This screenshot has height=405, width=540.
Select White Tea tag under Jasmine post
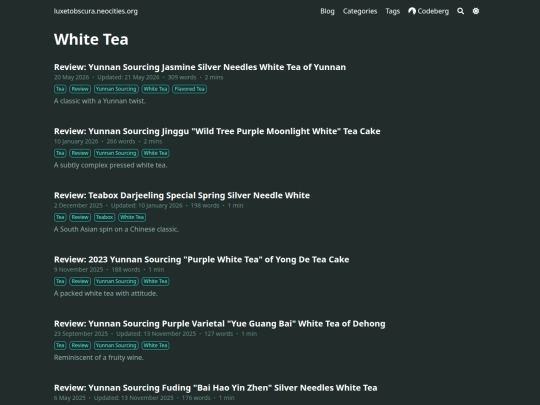(x=155, y=89)
